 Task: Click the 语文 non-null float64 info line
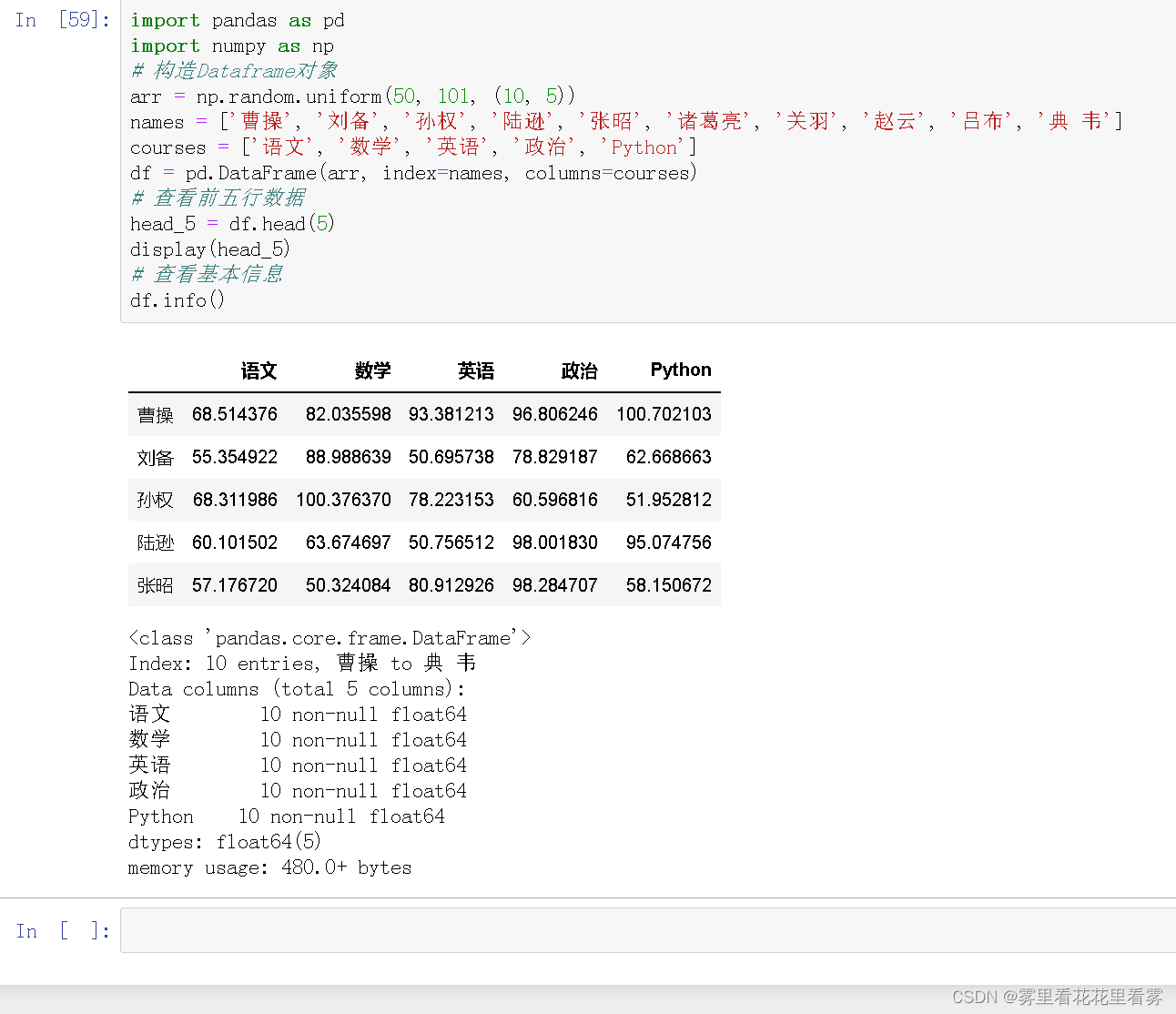coord(298,715)
